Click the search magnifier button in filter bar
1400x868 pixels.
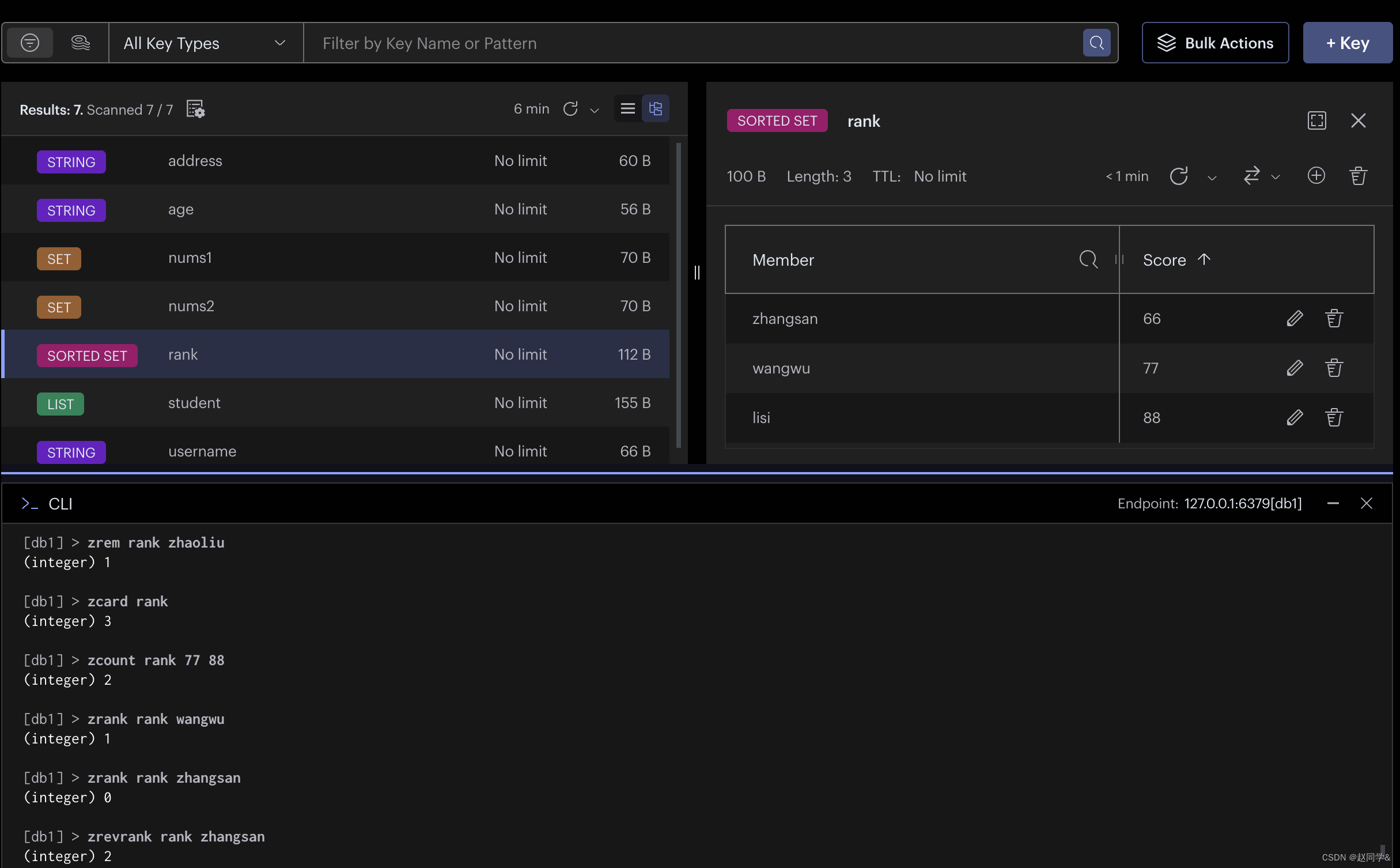[1096, 43]
